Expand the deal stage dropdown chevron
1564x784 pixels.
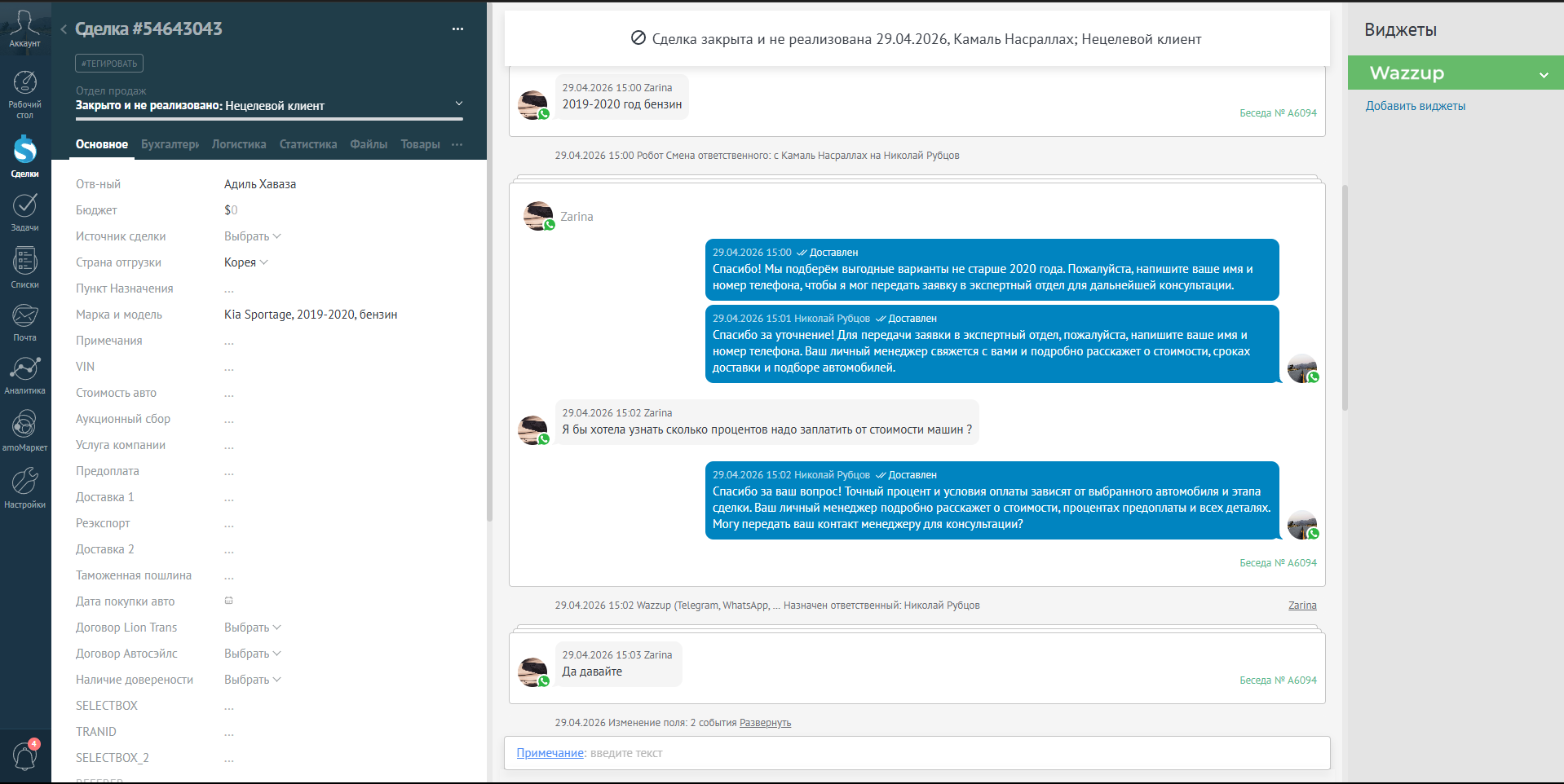coord(459,104)
